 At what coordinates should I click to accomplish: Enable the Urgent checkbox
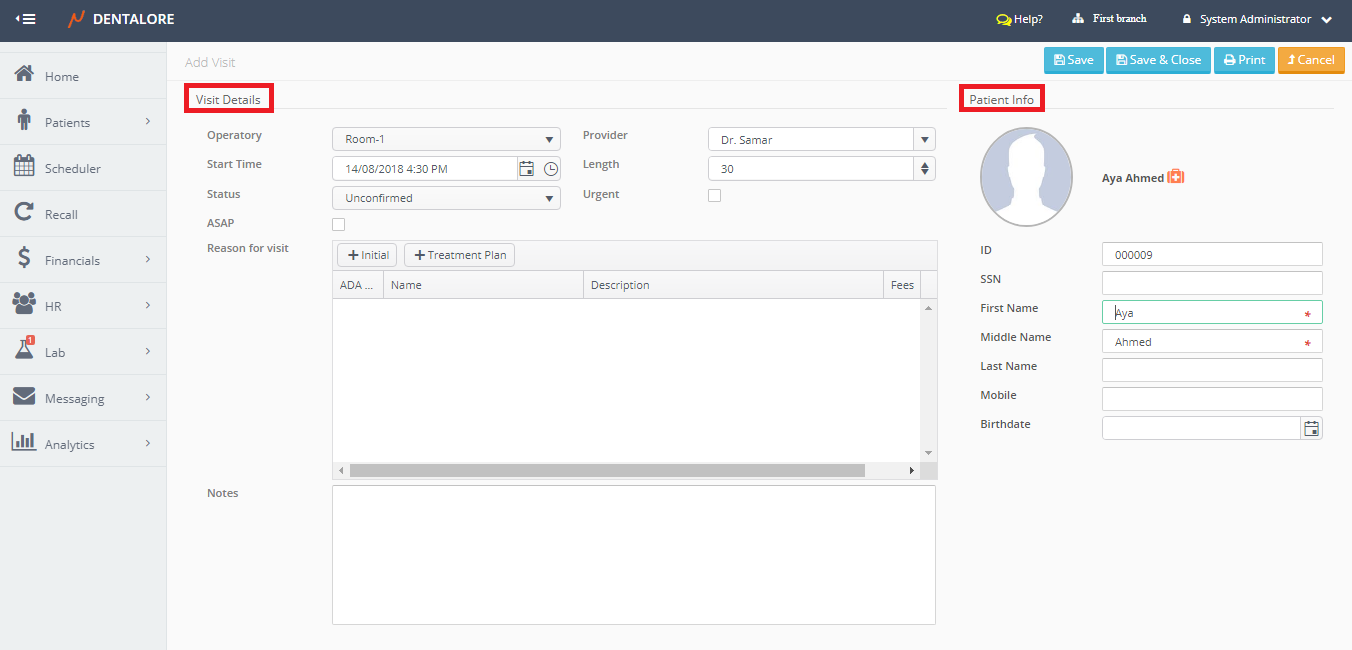pos(714,196)
